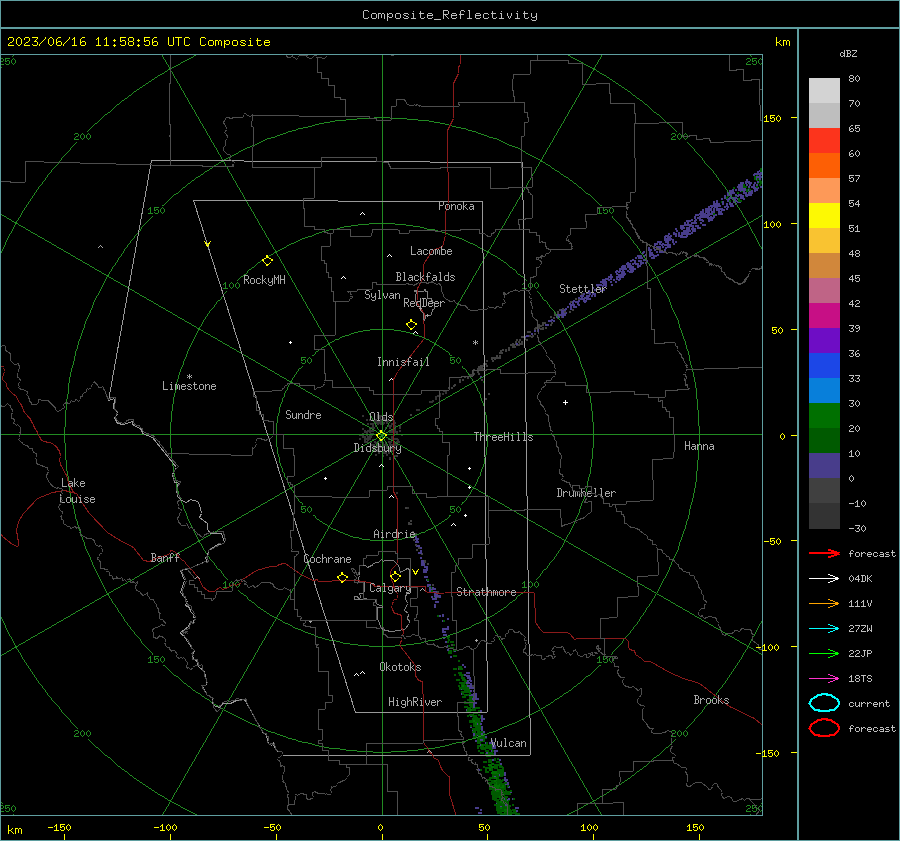The width and height of the screenshot is (900, 841).
Task: Click the Hanna city label
Action: pos(699,446)
